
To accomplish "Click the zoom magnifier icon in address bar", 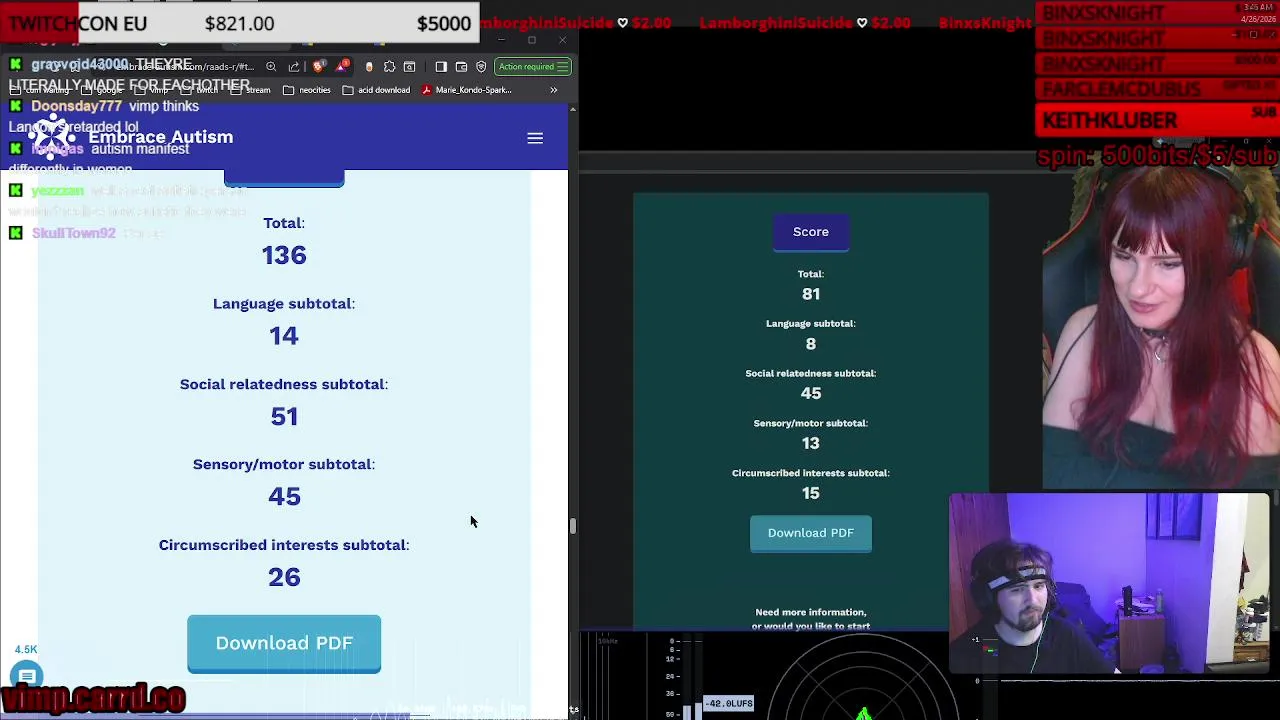I will (271, 67).
